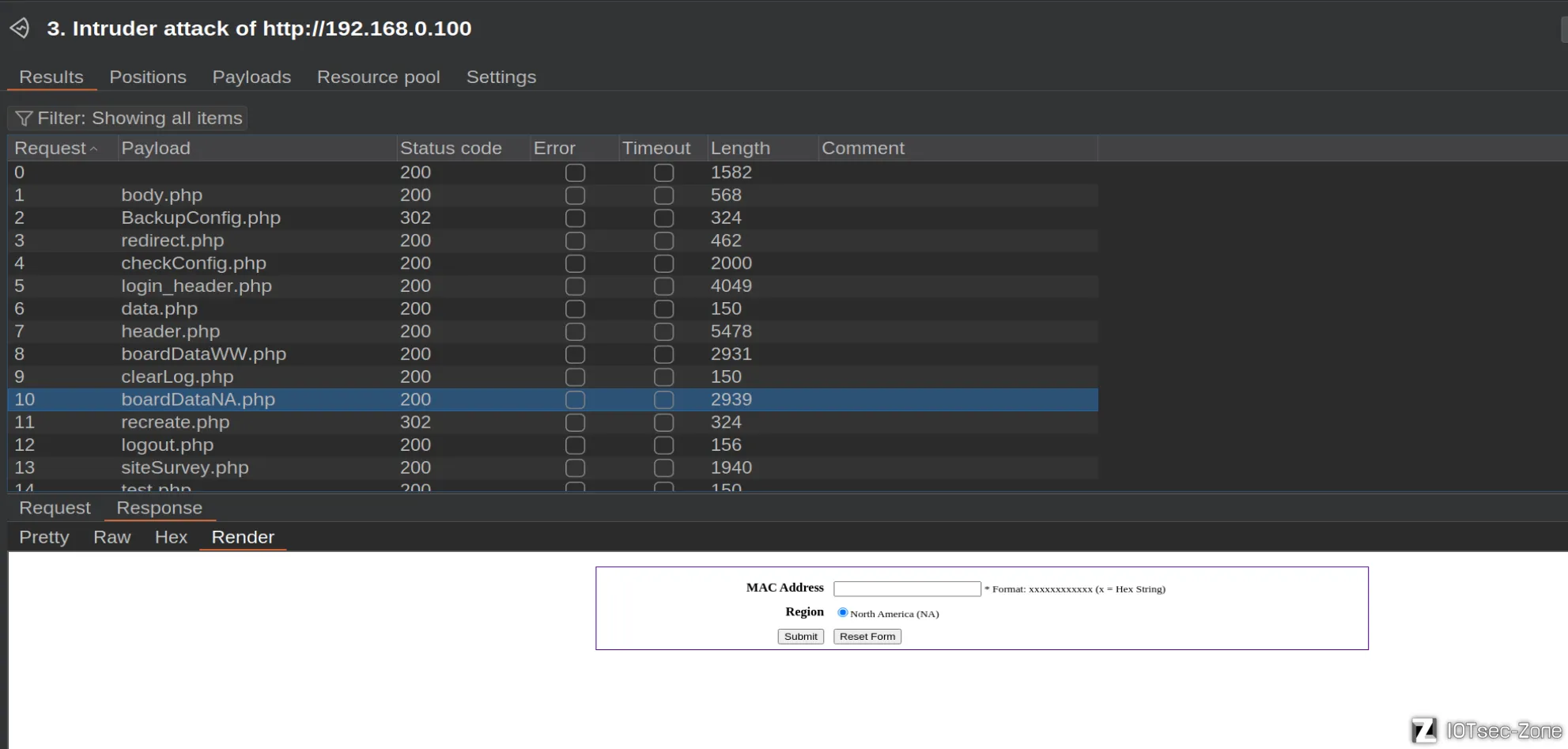Switch to the Response message tab
This screenshot has width=1568, height=749.
coord(160,508)
